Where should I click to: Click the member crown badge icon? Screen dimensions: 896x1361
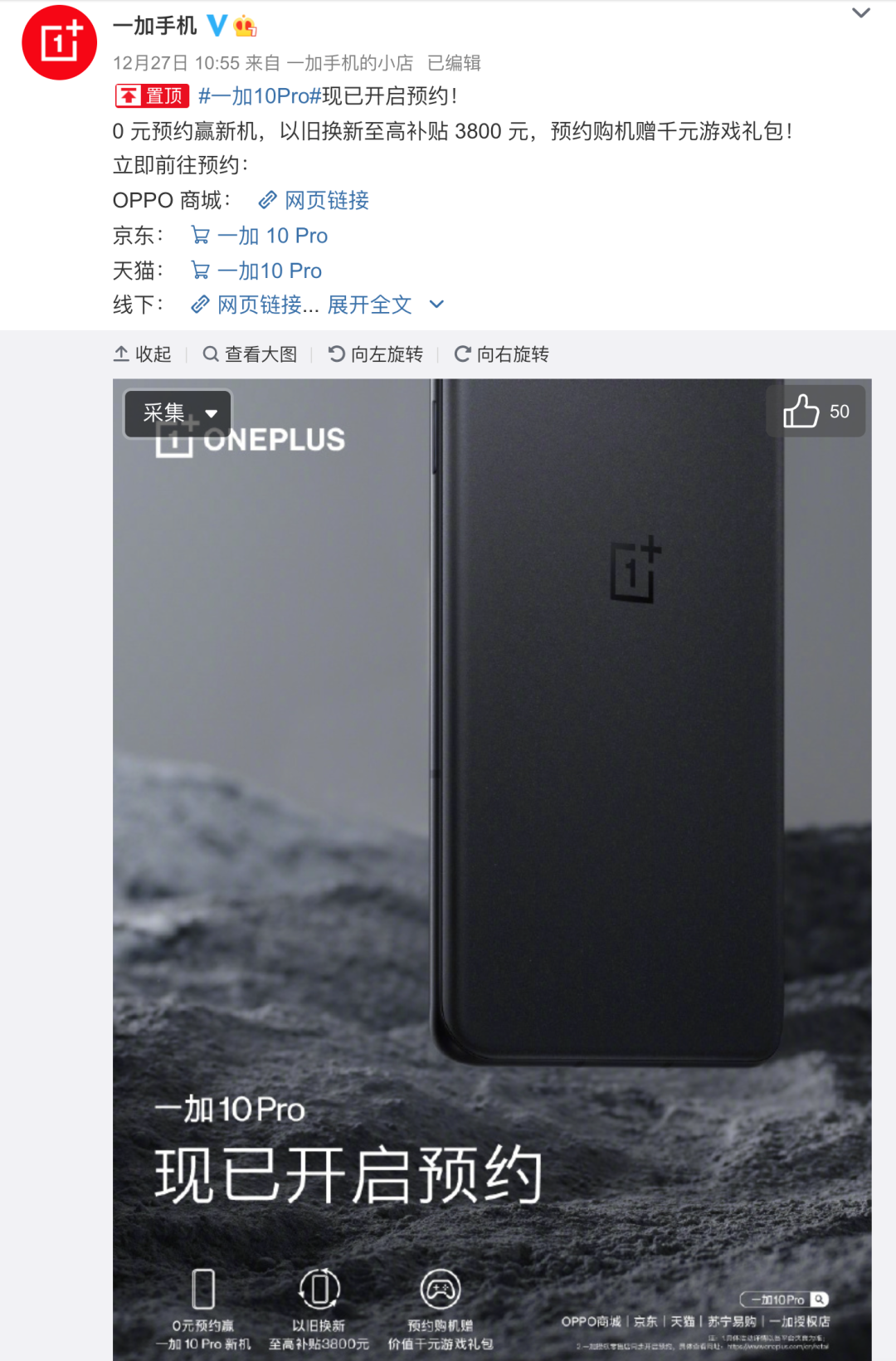245,27
